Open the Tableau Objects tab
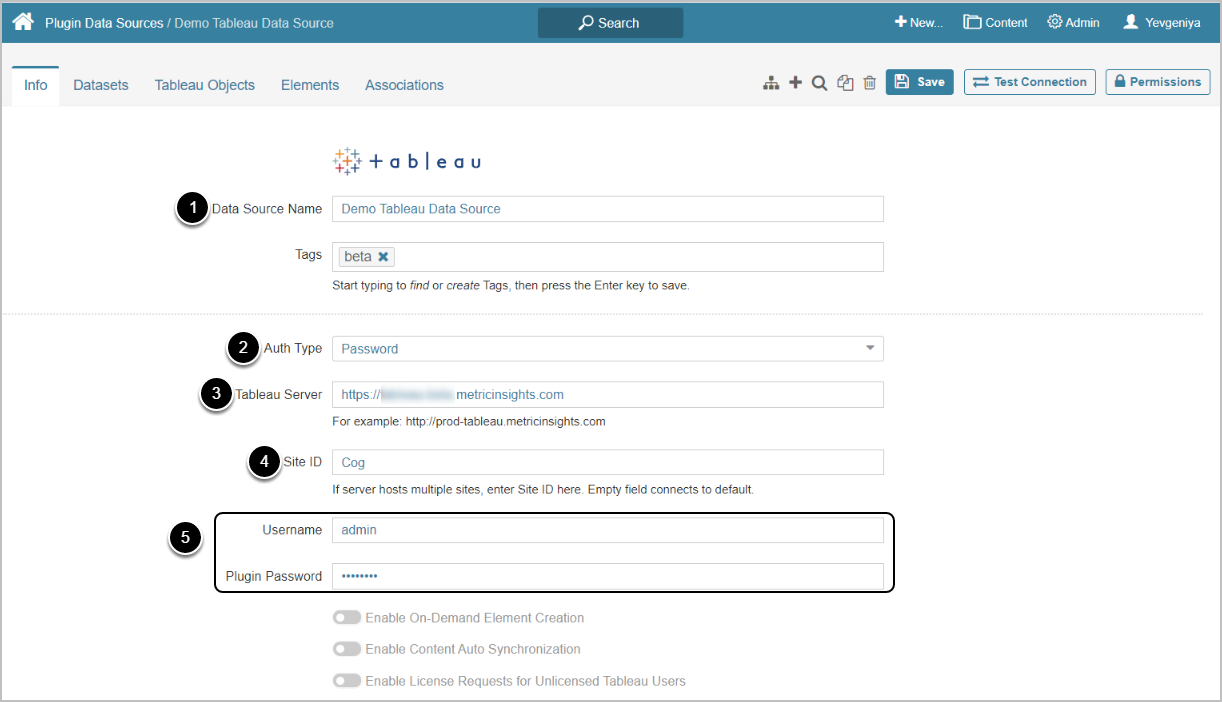This screenshot has width=1222, height=702. (205, 85)
